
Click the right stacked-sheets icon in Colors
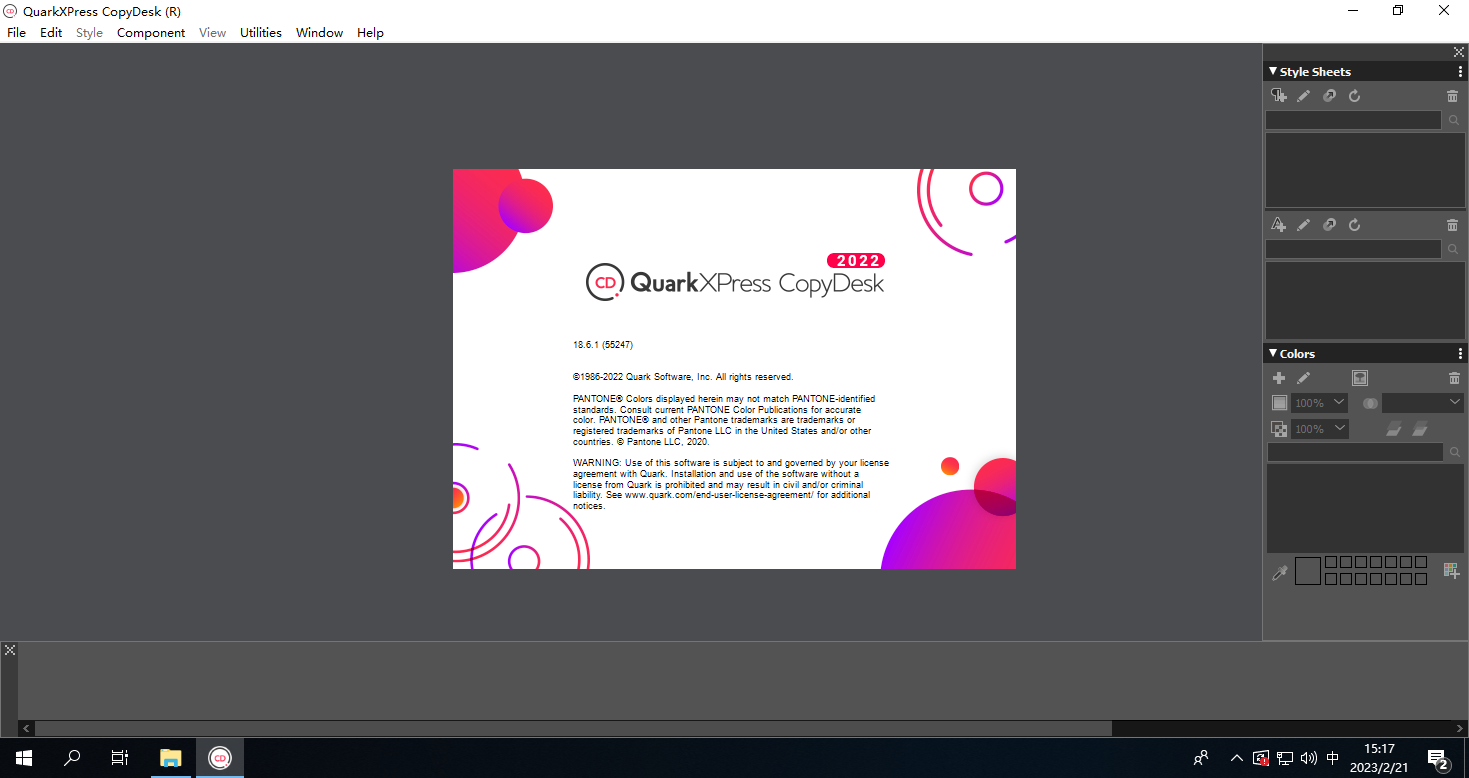pos(1420,429)
